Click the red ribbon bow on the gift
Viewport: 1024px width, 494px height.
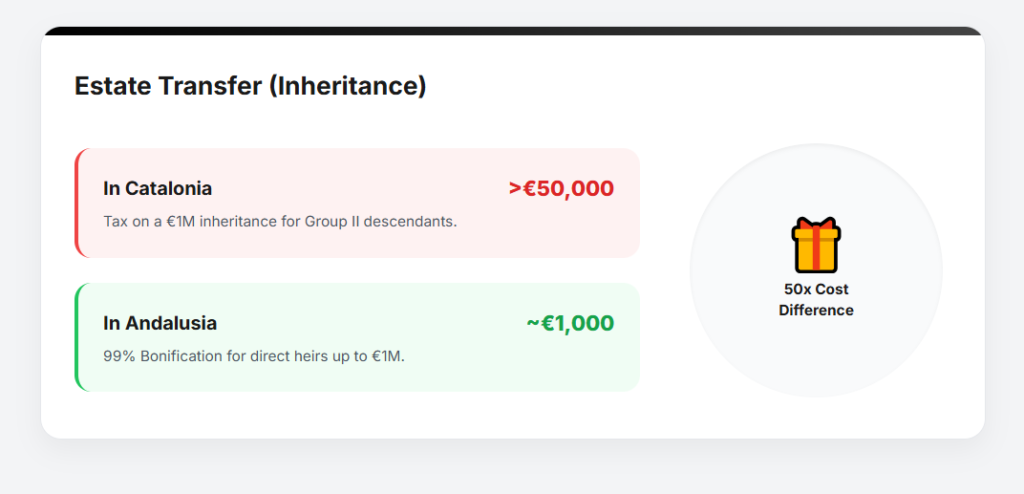tap(816, 225)
